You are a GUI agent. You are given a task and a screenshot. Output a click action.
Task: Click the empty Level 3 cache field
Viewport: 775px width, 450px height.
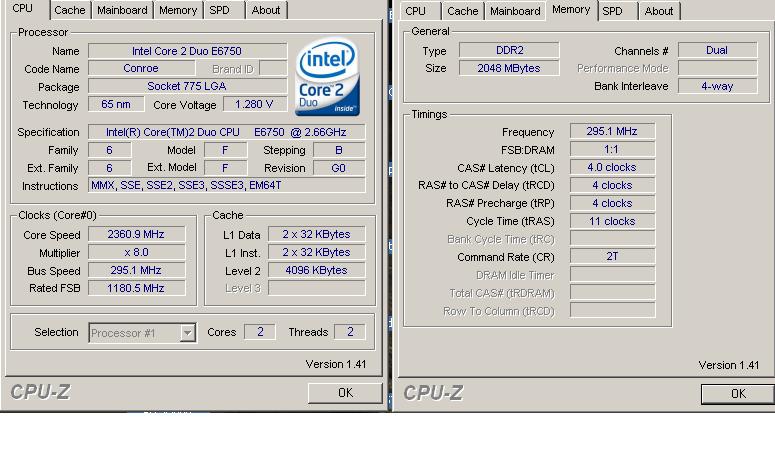[x=316, y=288]
